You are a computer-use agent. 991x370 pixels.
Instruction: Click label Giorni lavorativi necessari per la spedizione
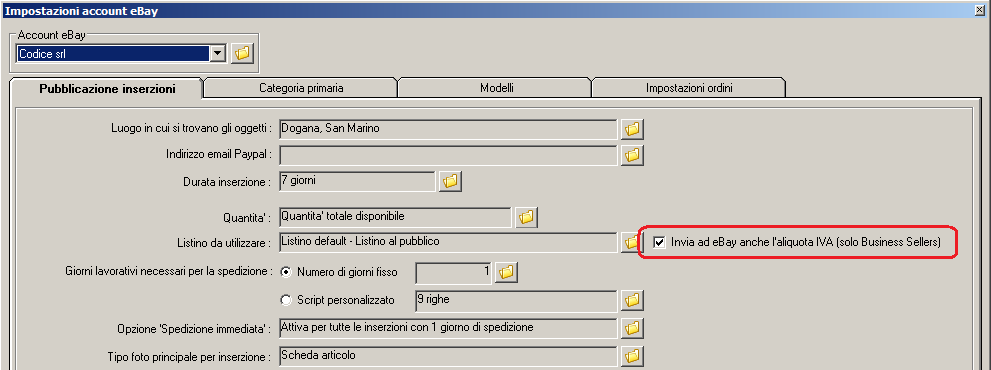click(x=169, y=271)
